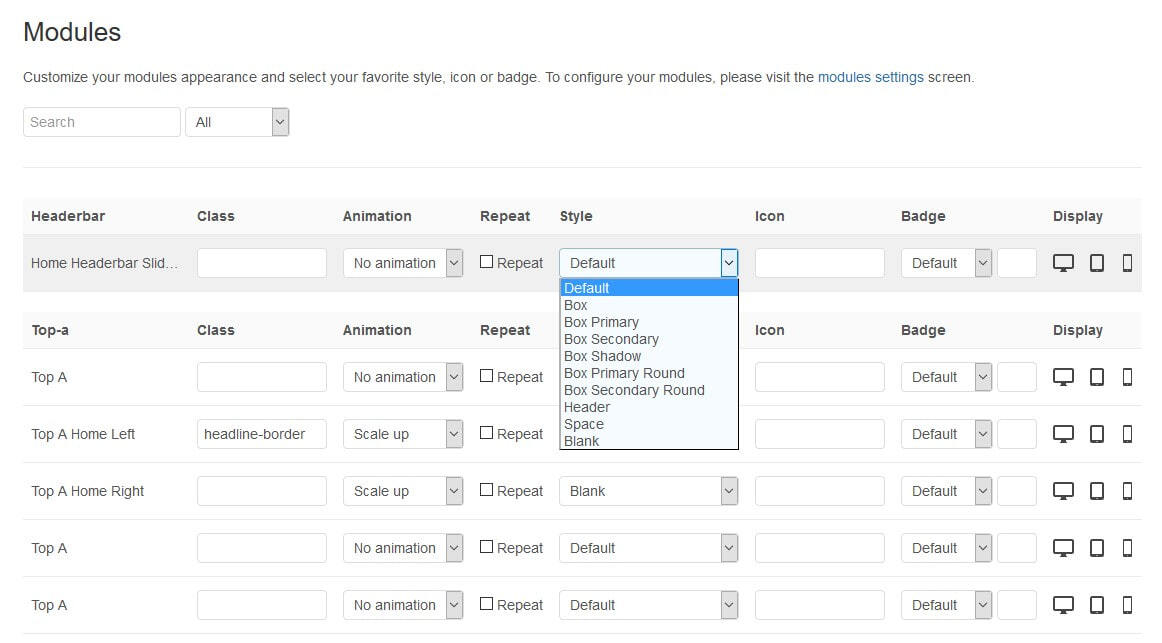Click phone display icon for Home Headerbar row

pos(1127,263)
